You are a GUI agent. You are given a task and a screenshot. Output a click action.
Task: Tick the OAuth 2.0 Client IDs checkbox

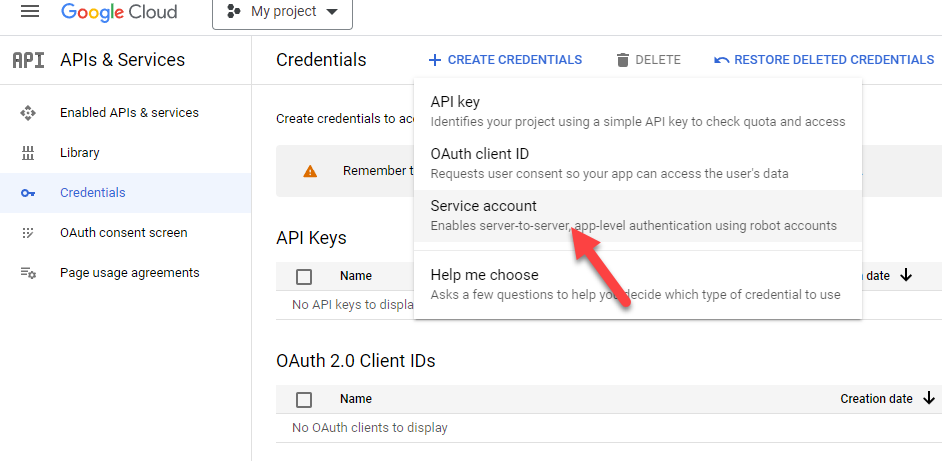pos(304,399)
